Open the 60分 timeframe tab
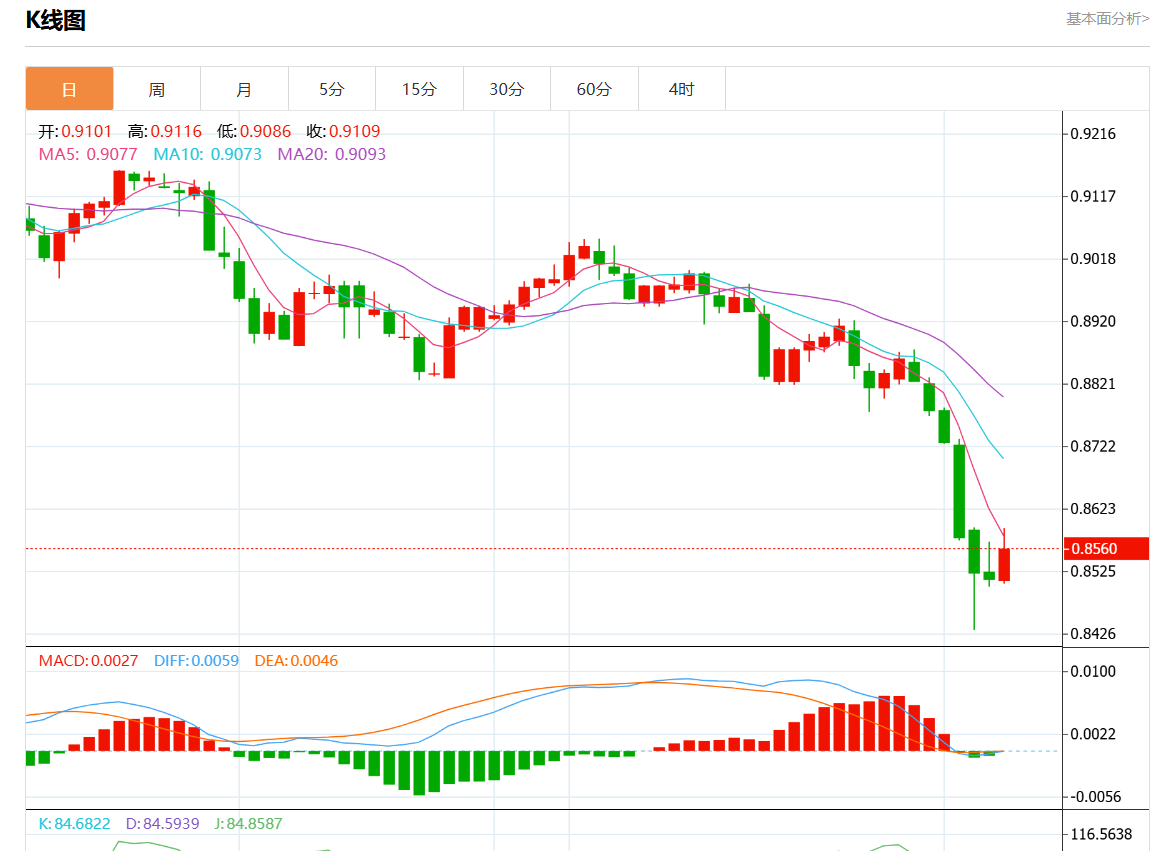 pyautogui.click(x=594, y=89)
